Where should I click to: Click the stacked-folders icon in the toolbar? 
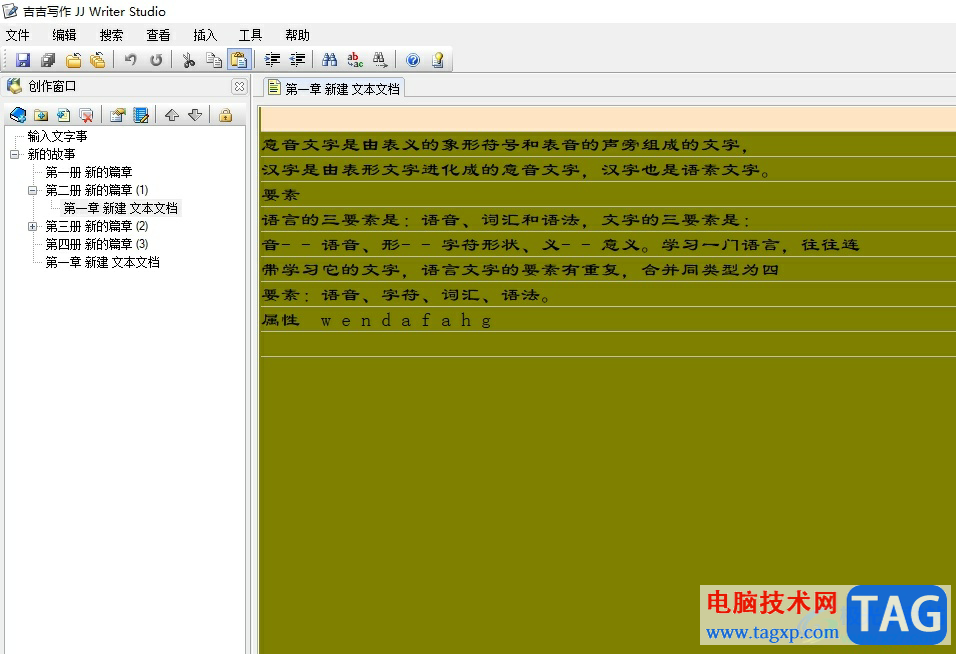click(x=98, y=60)
